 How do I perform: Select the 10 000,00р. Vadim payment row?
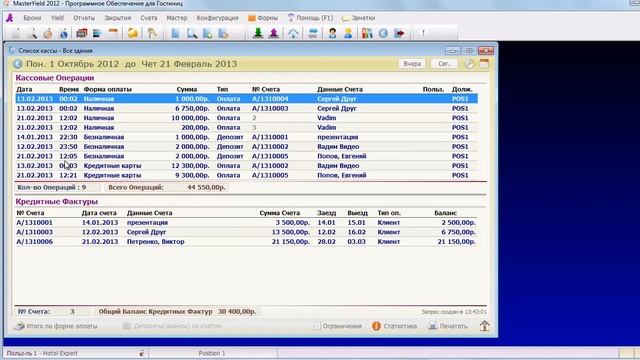[247, 118]
